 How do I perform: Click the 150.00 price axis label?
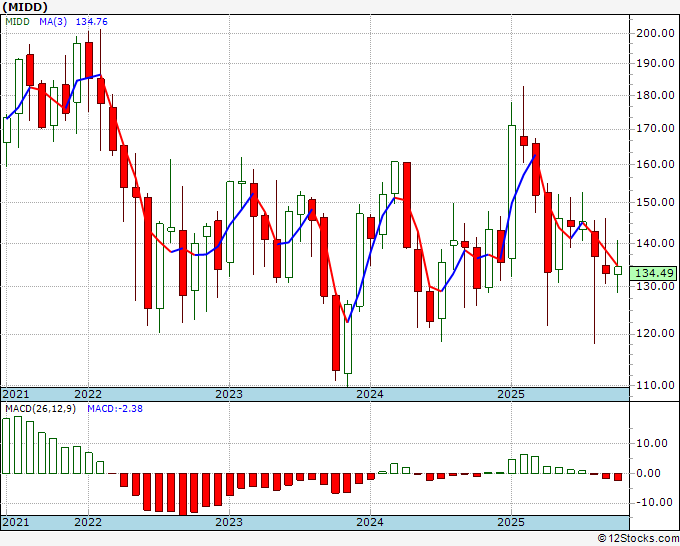click(x=655, y=202)
